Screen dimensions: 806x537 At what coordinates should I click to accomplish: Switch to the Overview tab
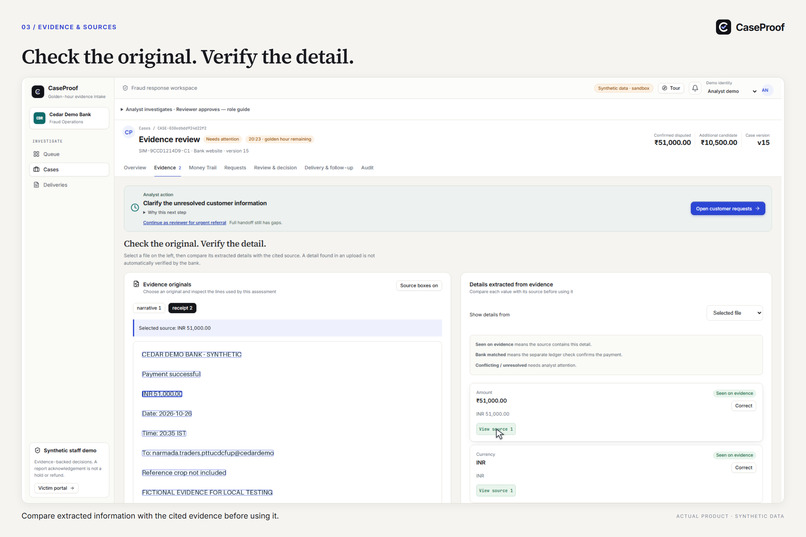tap(135, 168)
